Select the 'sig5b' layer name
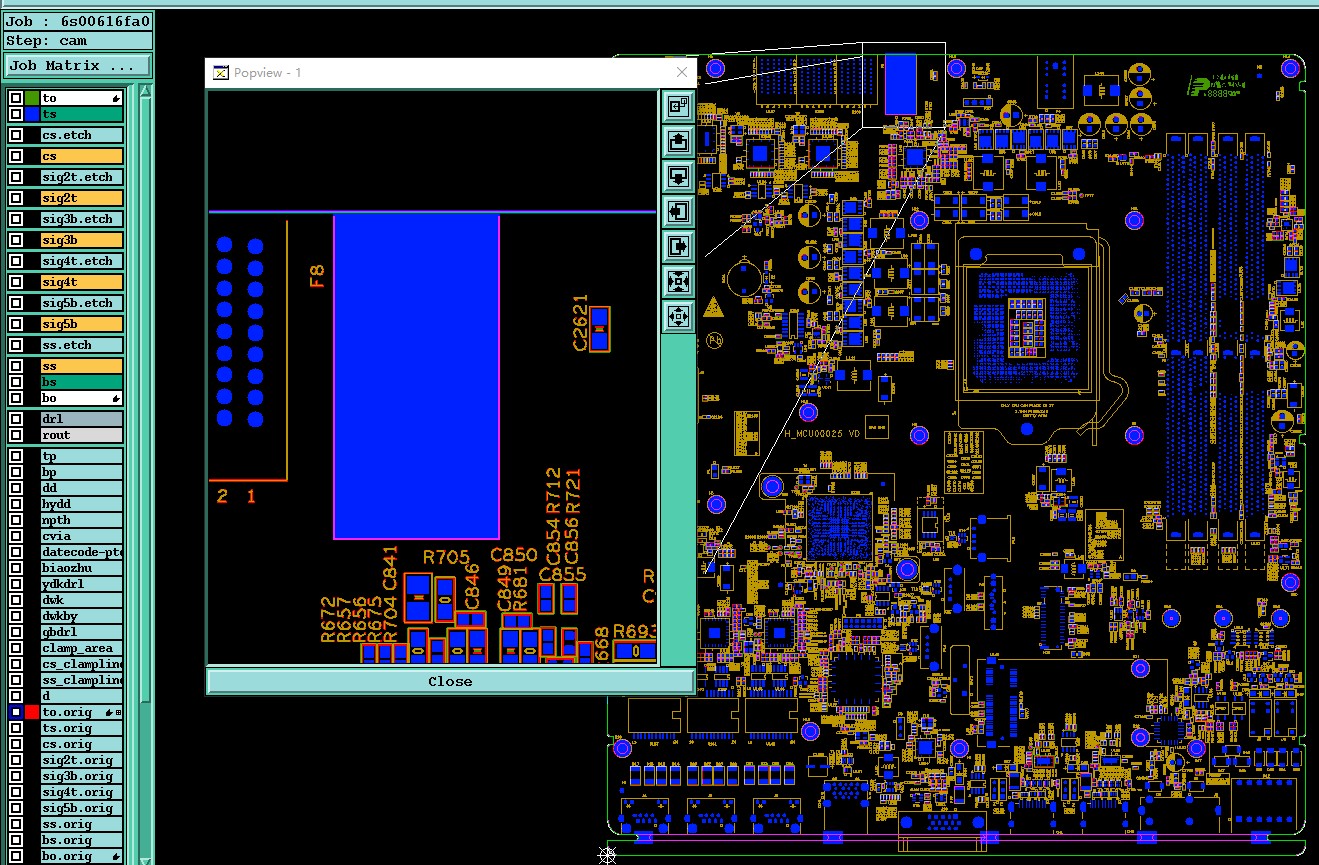The height and width of the screenshot is (865, 1319). click(x=82, y=324)
